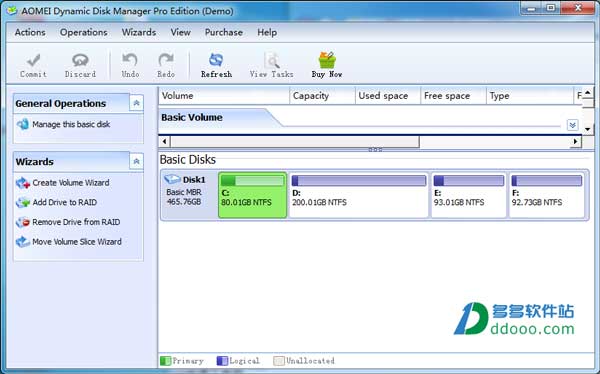Click the Basic Volume group header
Screen dimensions: 600x374
tap(192, 118)
